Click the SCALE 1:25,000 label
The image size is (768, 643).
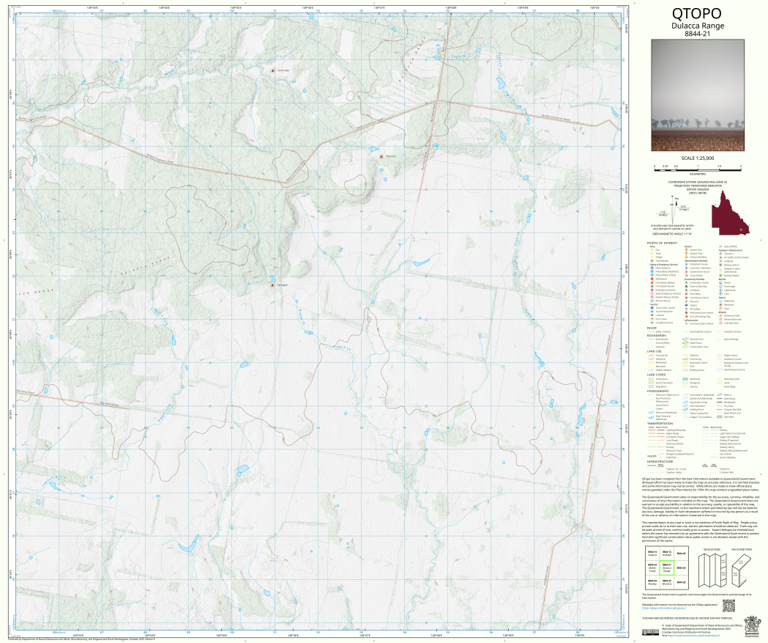coord(697,158)
